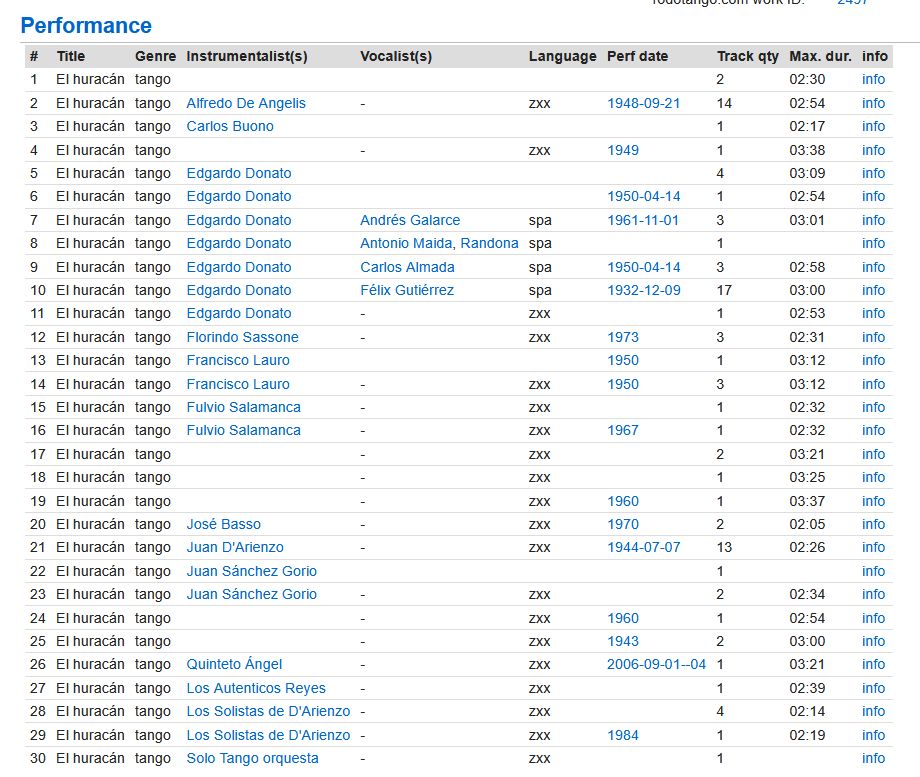920x777 pixels.
Task: Open performance date 1961-11-01
Action: pyautogui.click(x=643, y=220)
